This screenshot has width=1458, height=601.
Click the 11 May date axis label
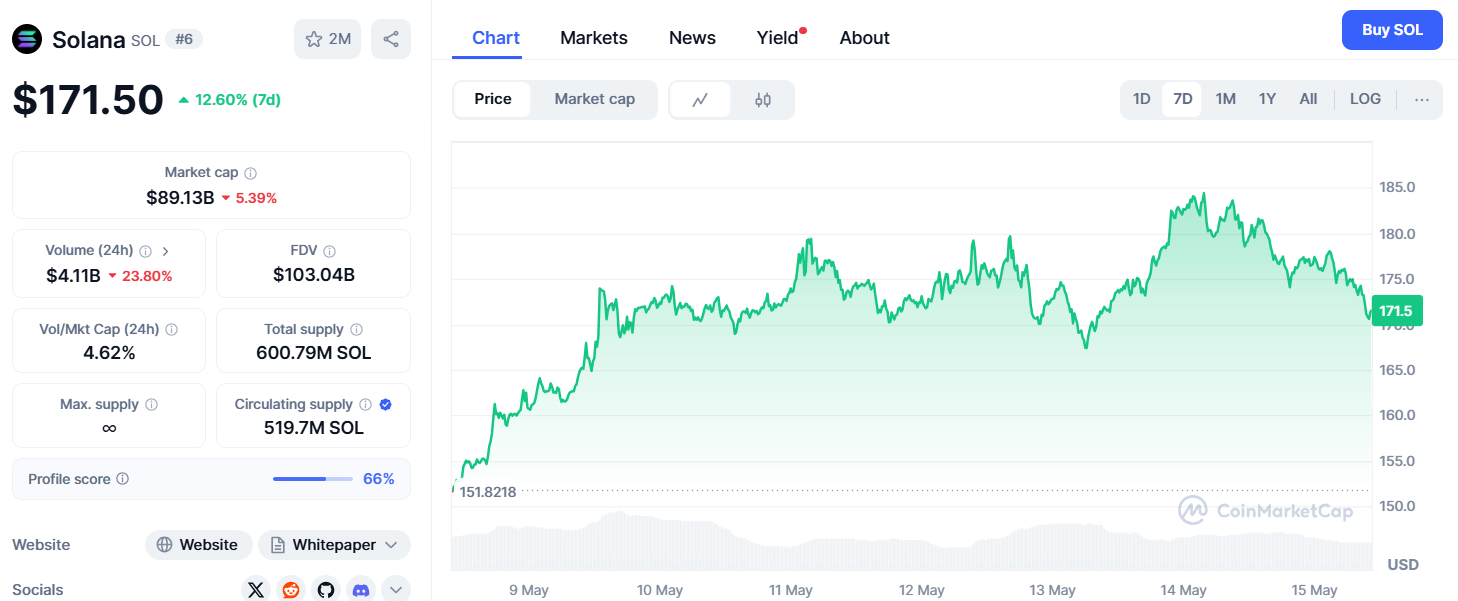[791, 590]
